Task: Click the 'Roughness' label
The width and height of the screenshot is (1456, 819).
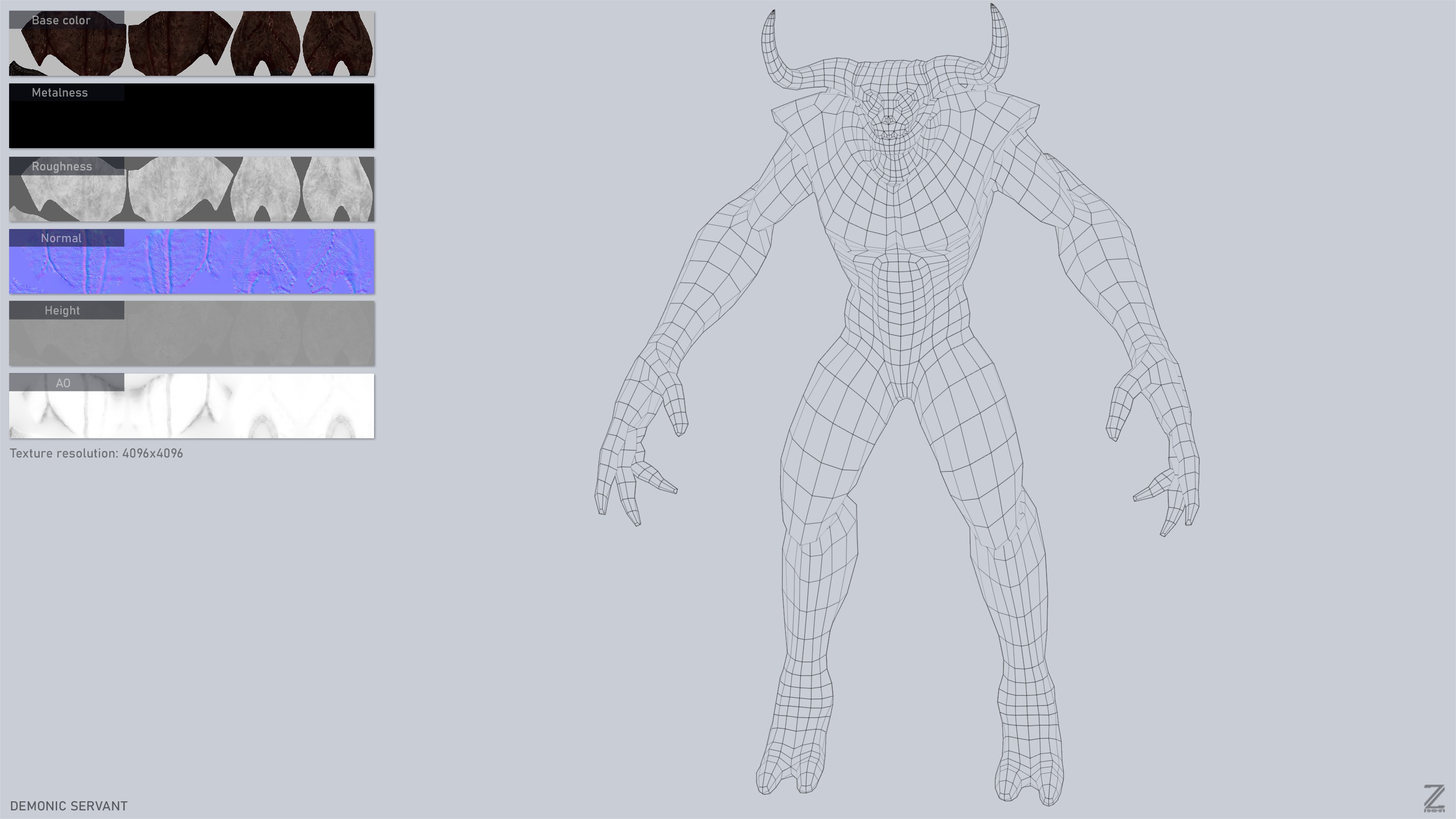Action: (x=62, y=166)
